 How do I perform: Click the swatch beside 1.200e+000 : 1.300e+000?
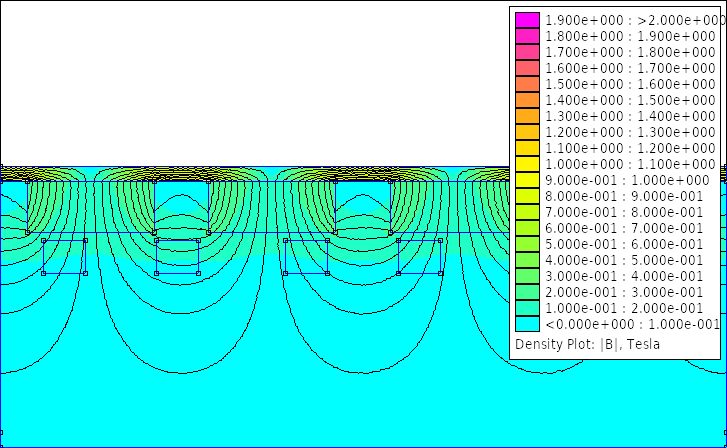click(x=527, y=132)
